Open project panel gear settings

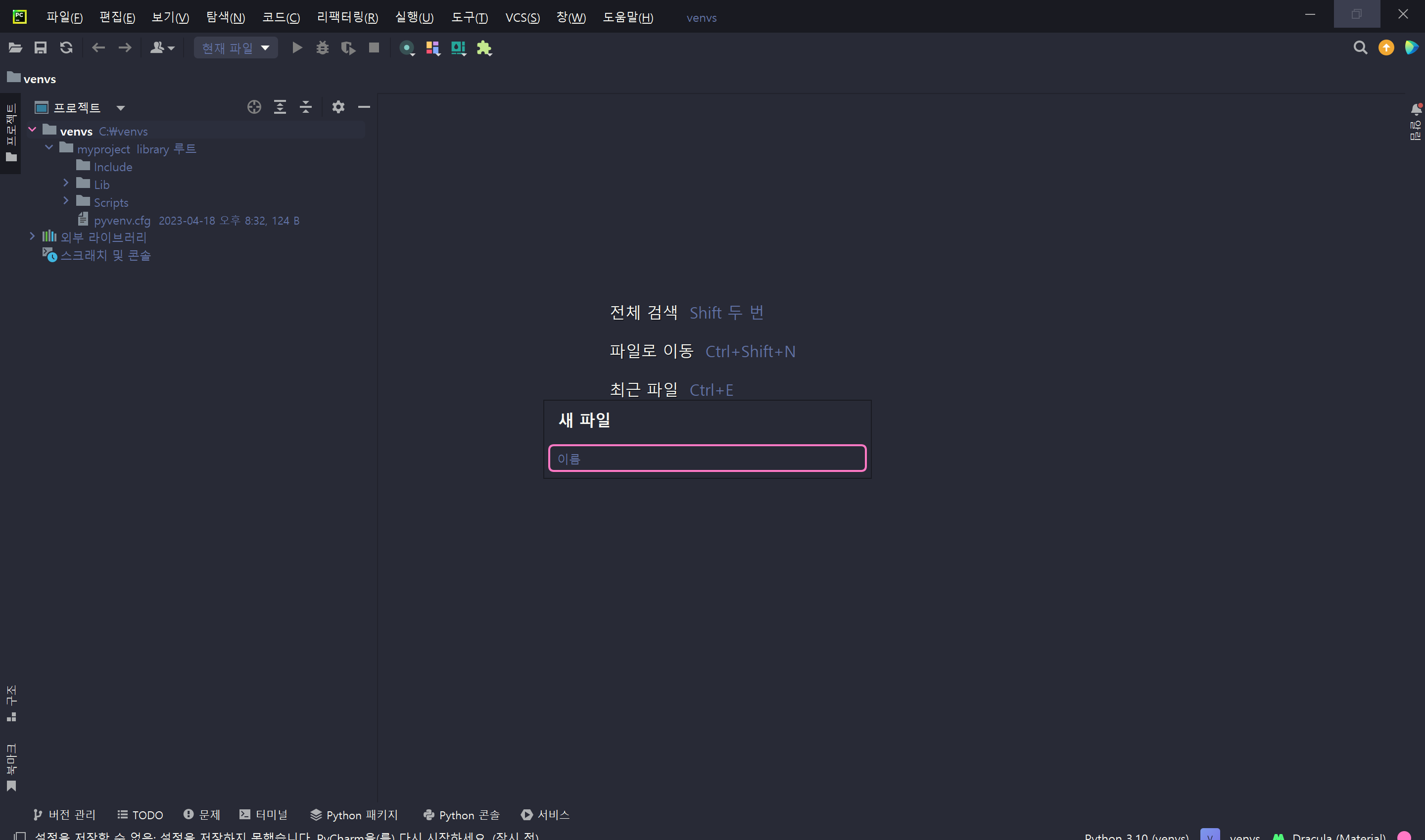[x=338, y=107]
